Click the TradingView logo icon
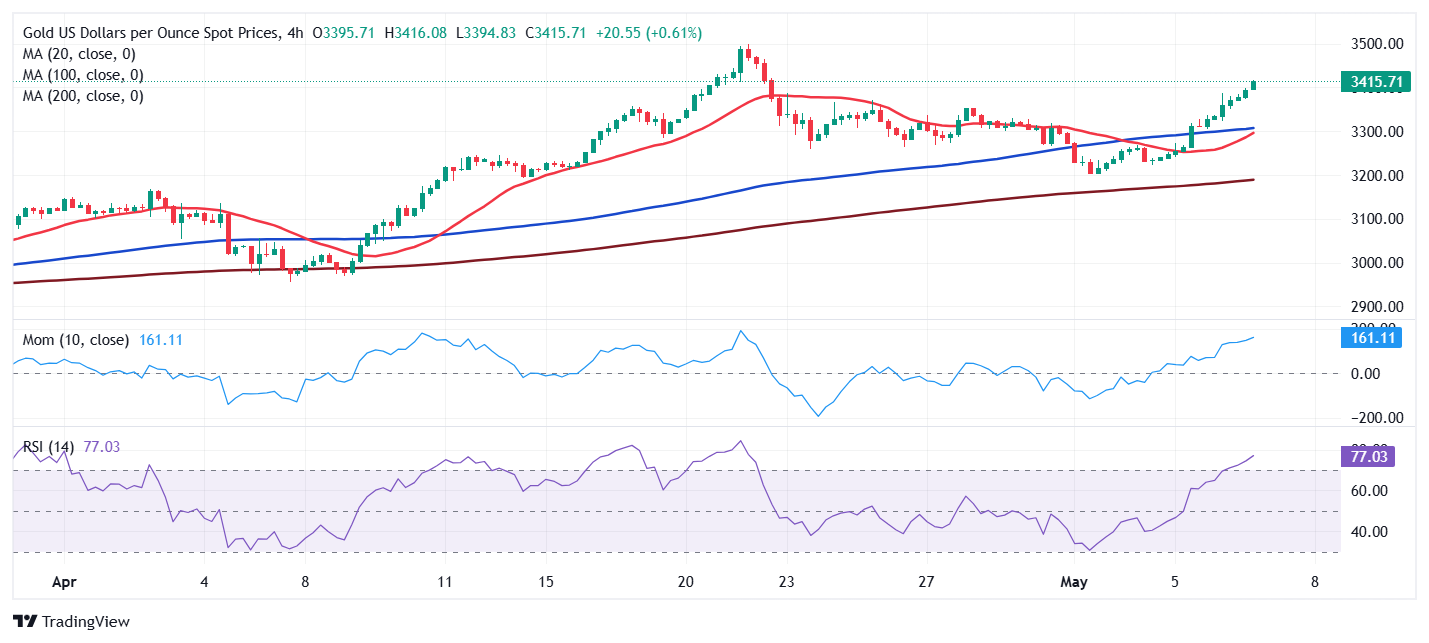The height and width of the screenshot is (643, 1429). pyautogui.click(x=26, y=621)
